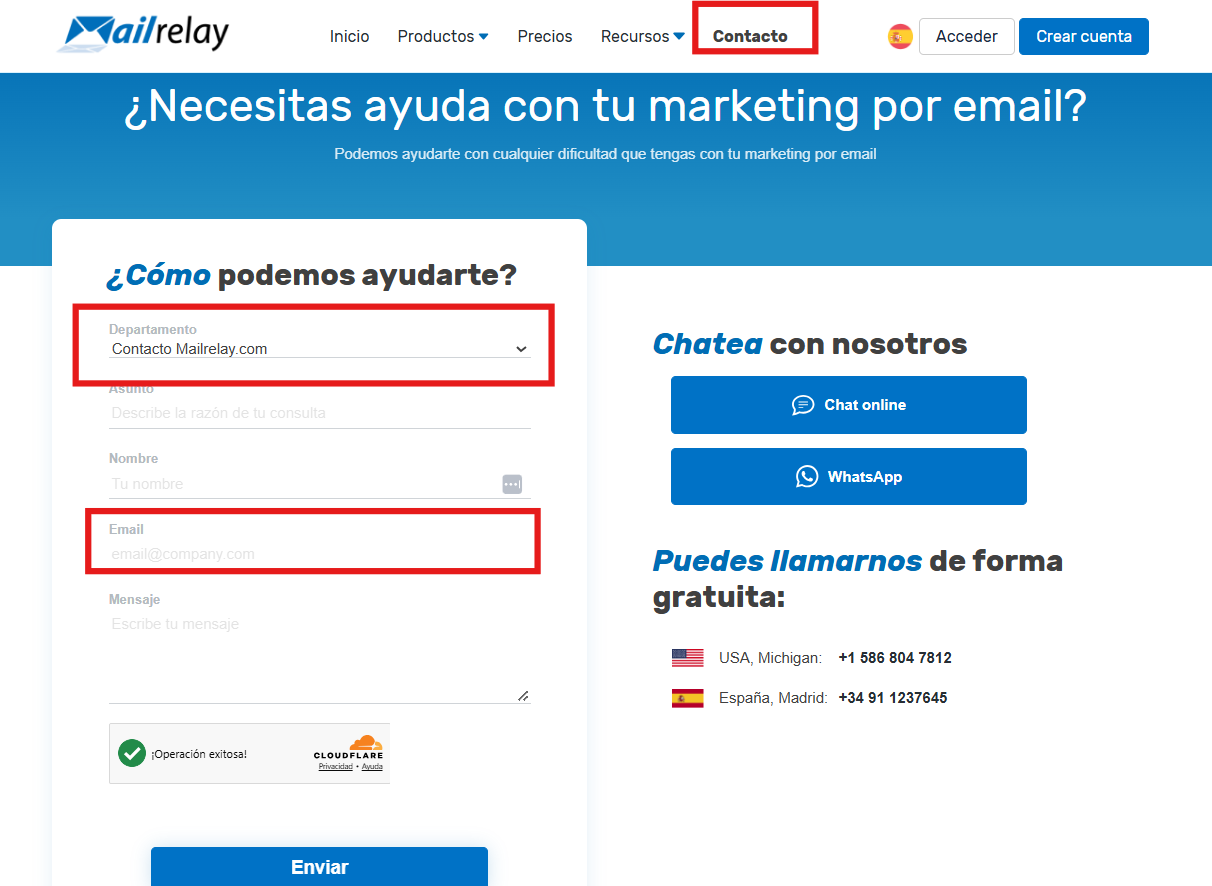Screen dimensions: 1212x886
Task: Click the chat bubble icon
Action: click(803, 405)
